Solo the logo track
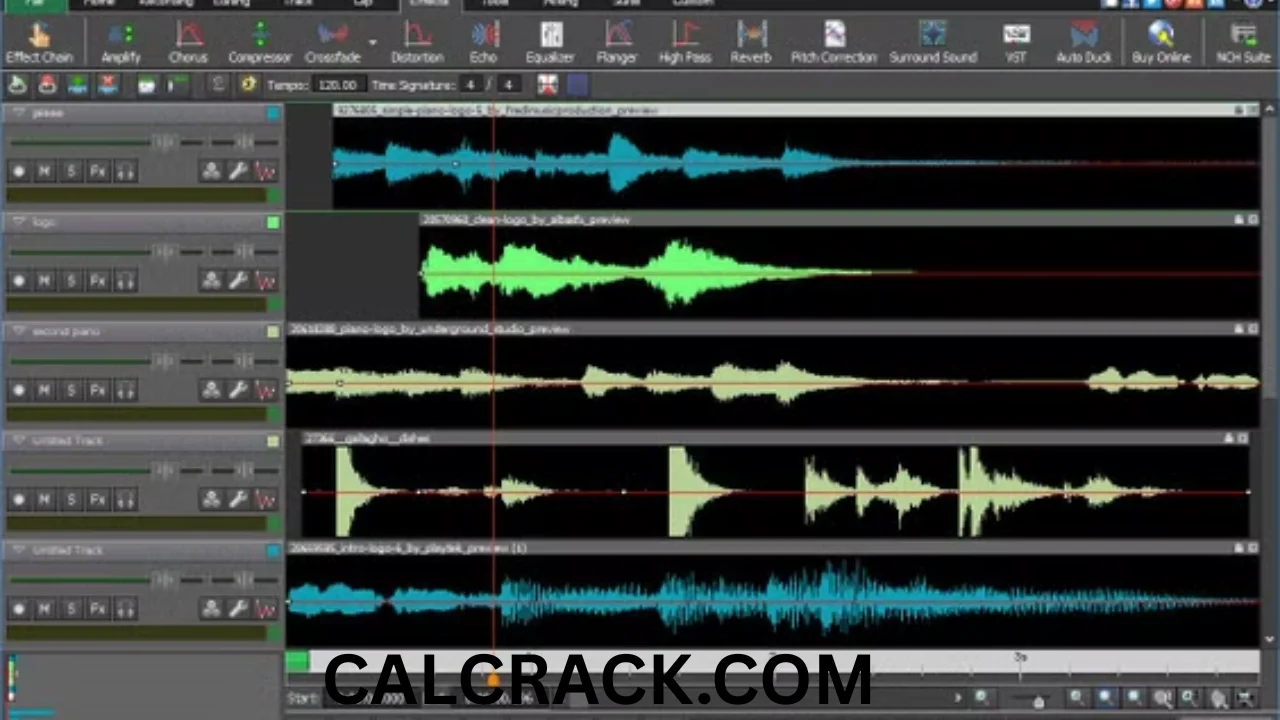 [x=71, y=281]
